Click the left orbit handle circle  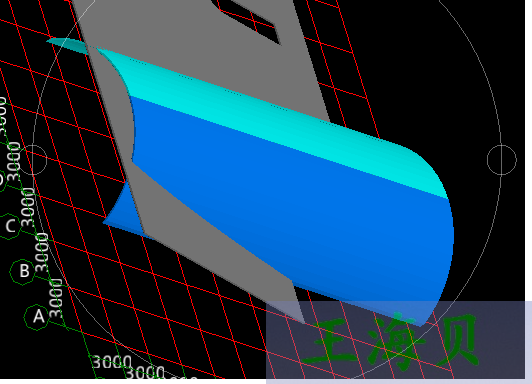point(33,159)
